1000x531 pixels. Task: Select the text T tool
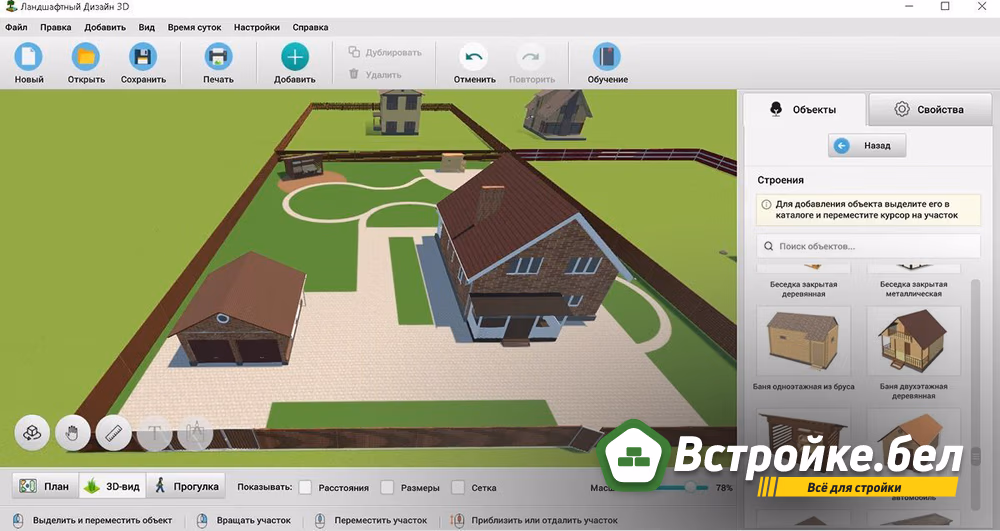(x=154, y=433)
